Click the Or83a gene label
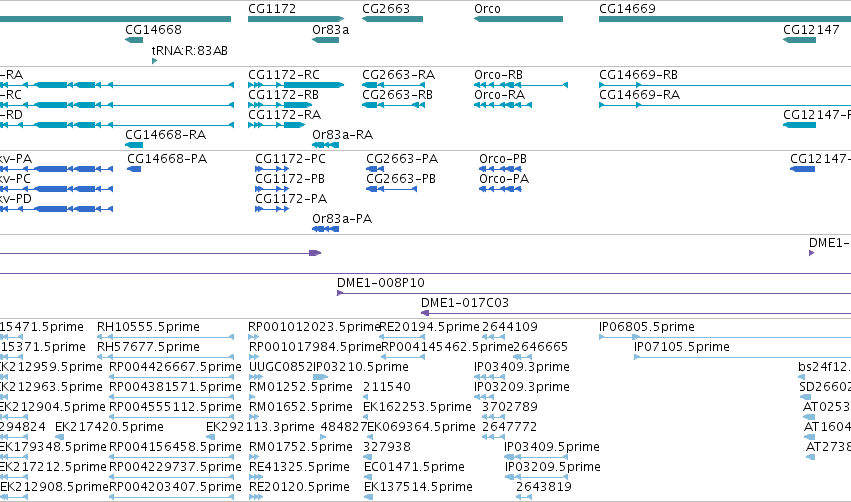 tap(330, 30)
